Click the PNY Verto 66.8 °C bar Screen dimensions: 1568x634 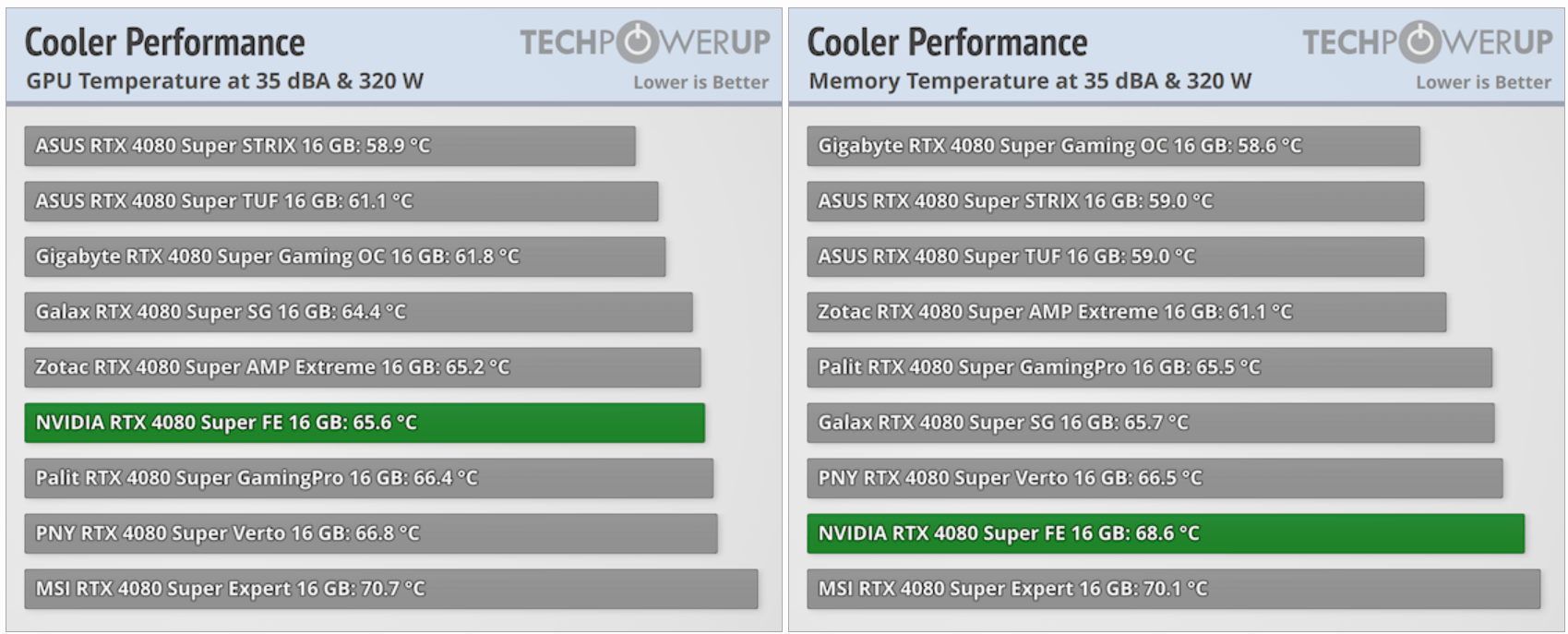point(370,533)
